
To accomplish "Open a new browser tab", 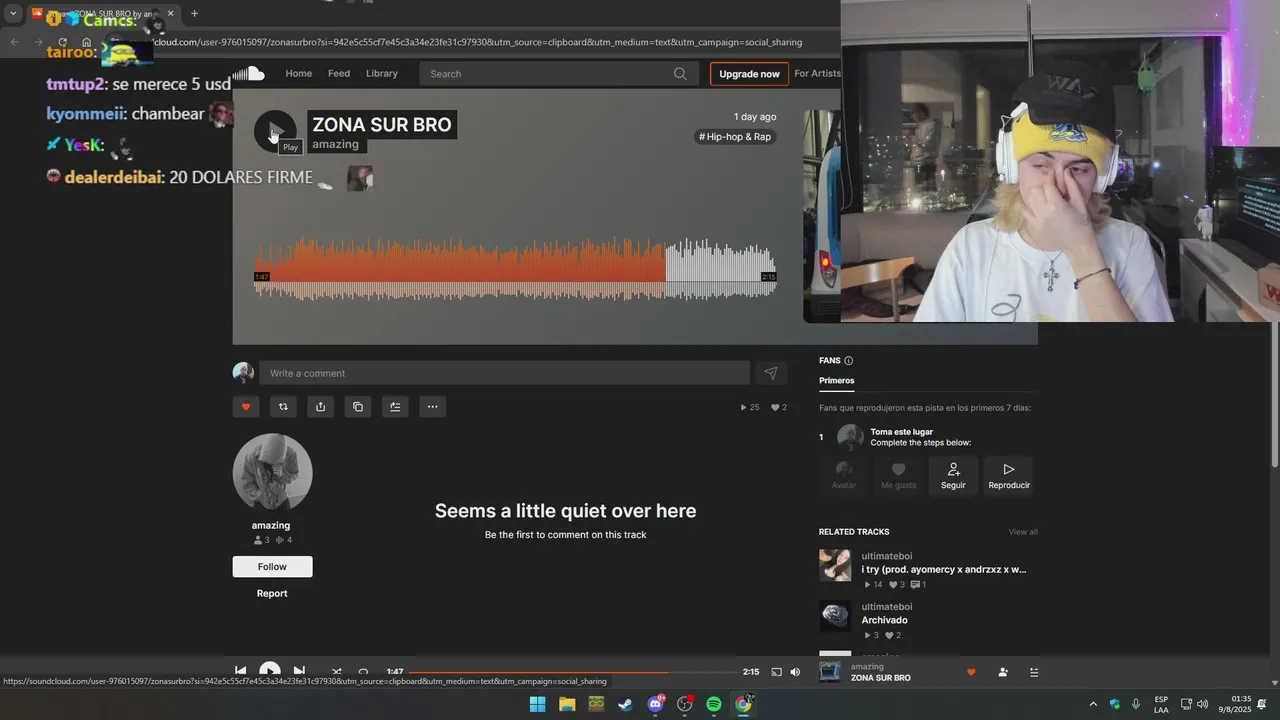I will pyautogui.click(x=194, y=13).
